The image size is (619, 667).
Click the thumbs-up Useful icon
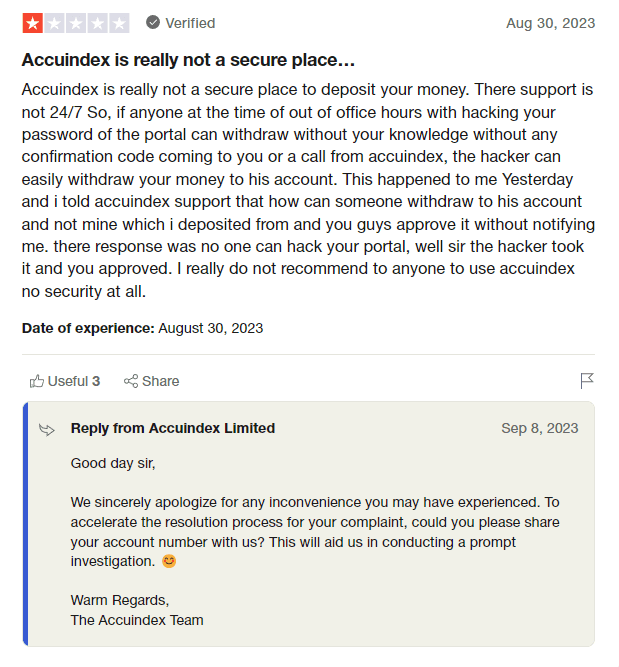pos(37,381)
